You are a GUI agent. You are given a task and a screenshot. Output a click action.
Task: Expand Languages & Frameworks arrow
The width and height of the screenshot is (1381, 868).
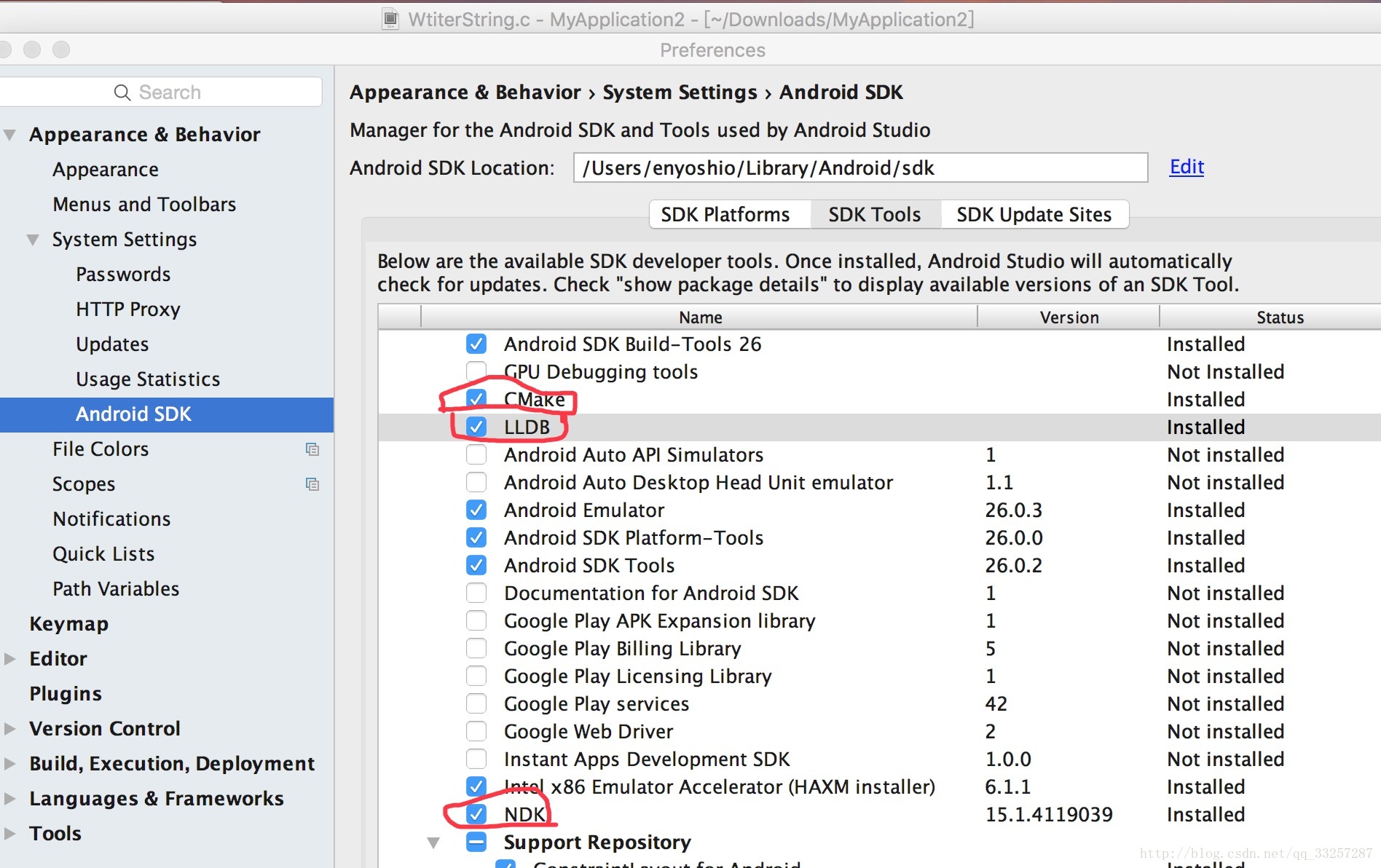[9, 799]
